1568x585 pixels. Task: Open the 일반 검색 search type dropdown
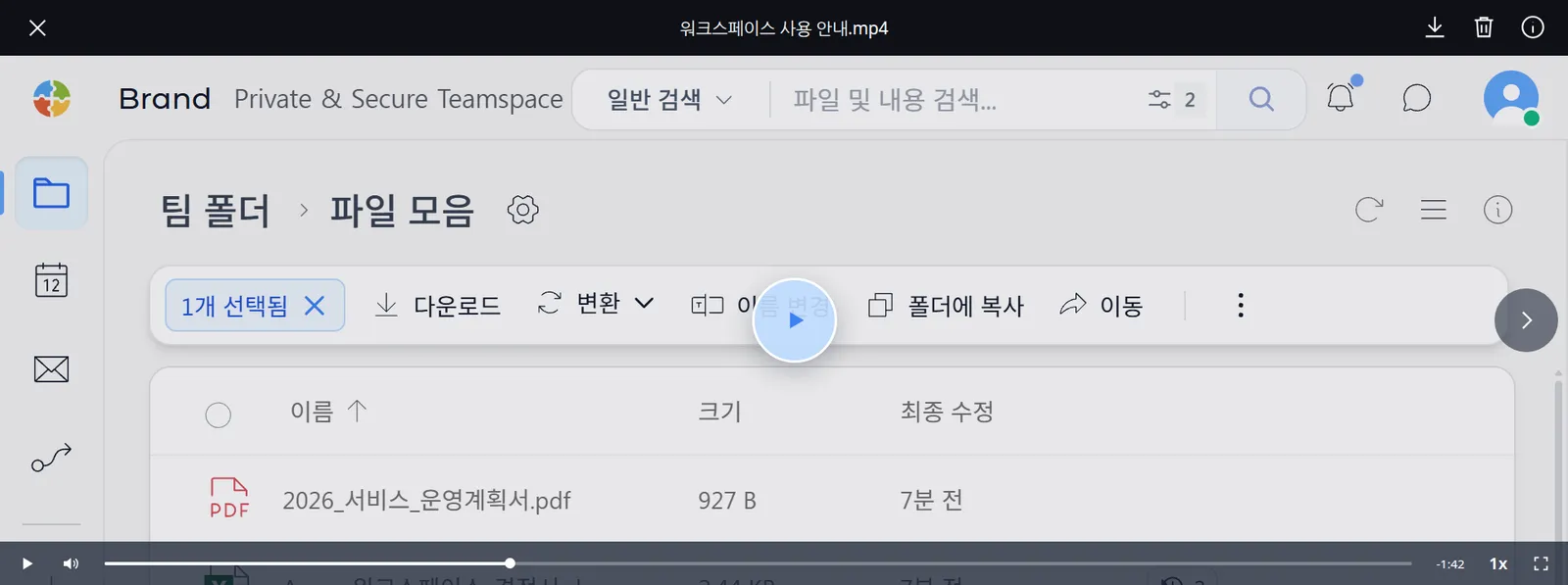pyautogui.click(x=669, y=99)
